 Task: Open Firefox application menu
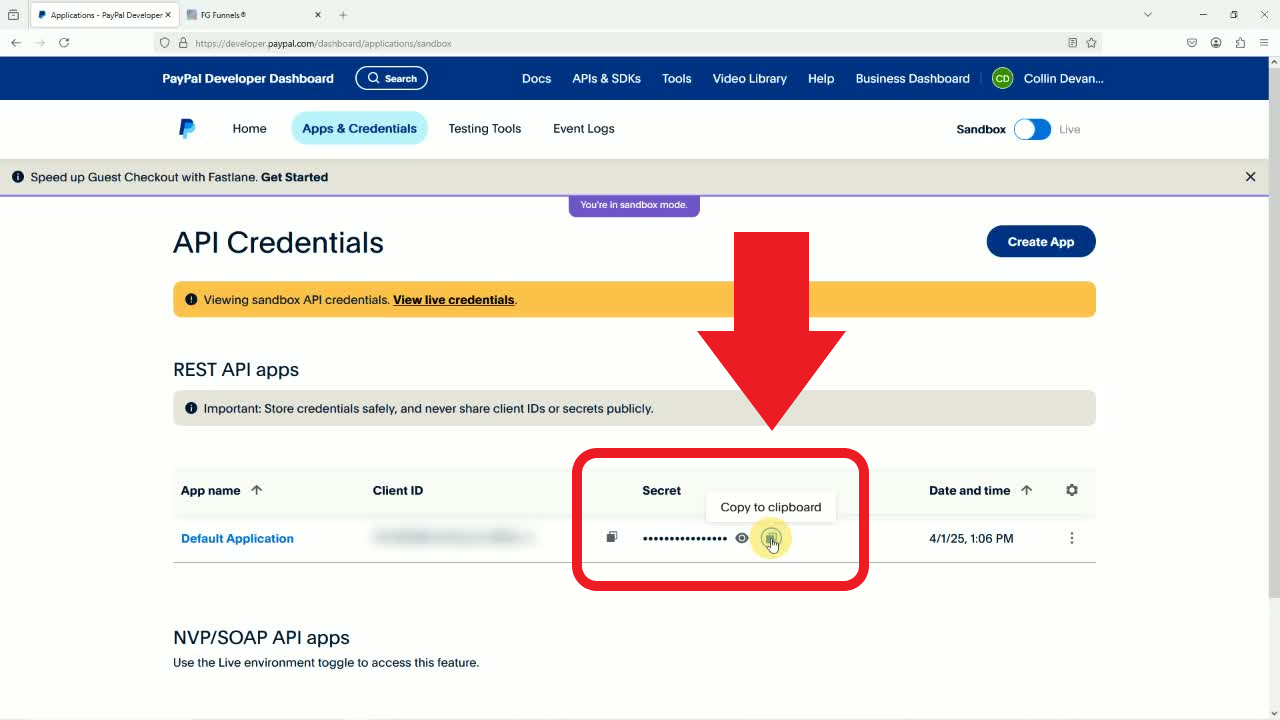pyautogui.click(x=1264, y=43)
